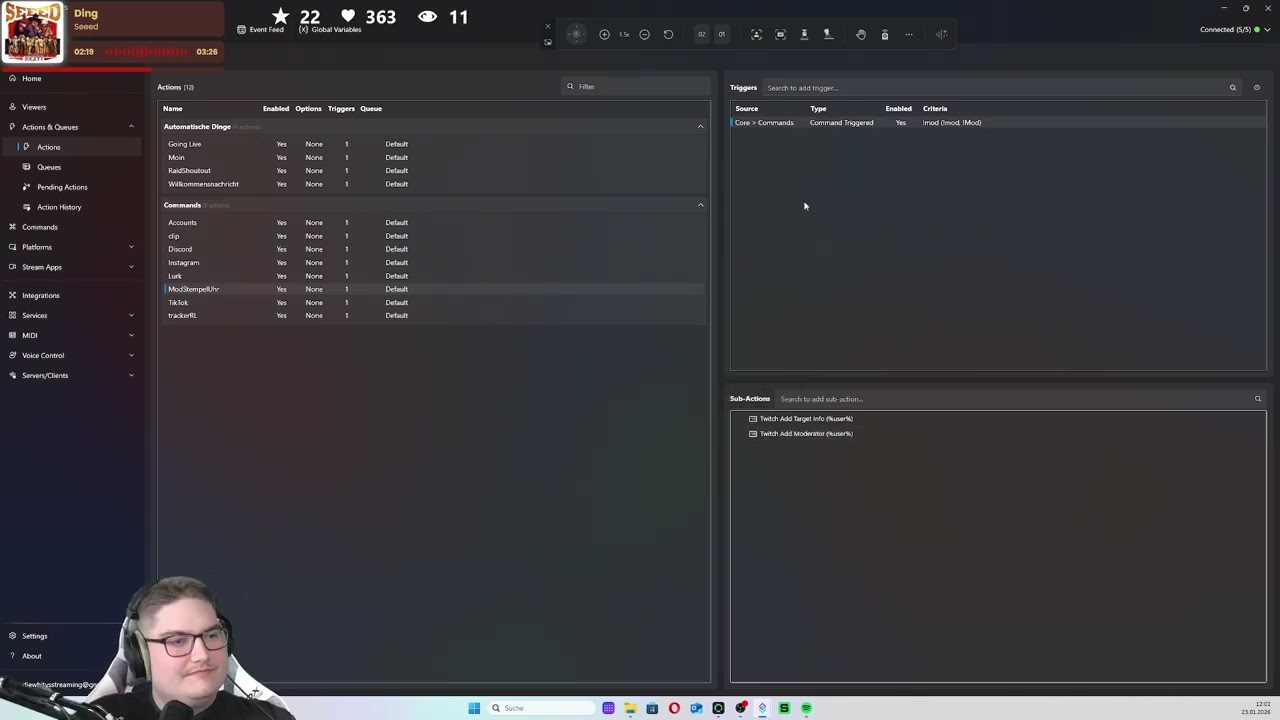Select preset 02 in overlay toolbar

[701, 34]
